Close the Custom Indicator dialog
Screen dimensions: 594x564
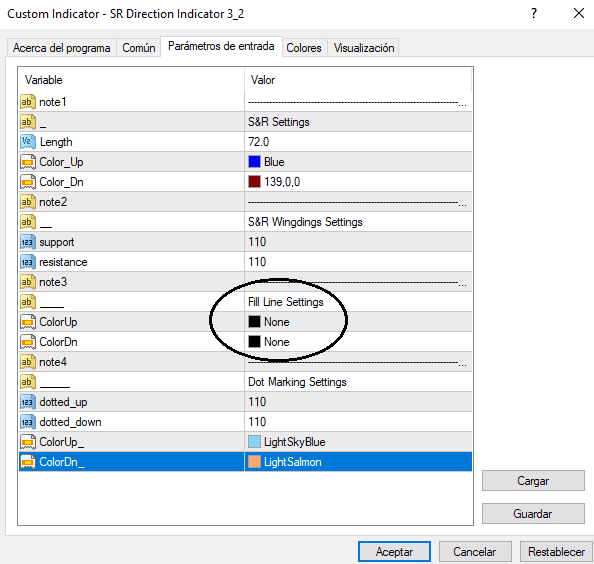tap(578, 14)
